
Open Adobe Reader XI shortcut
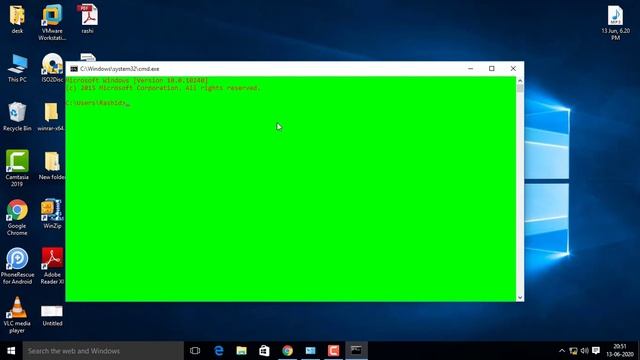pyautogui.click(x=52, y=266)
